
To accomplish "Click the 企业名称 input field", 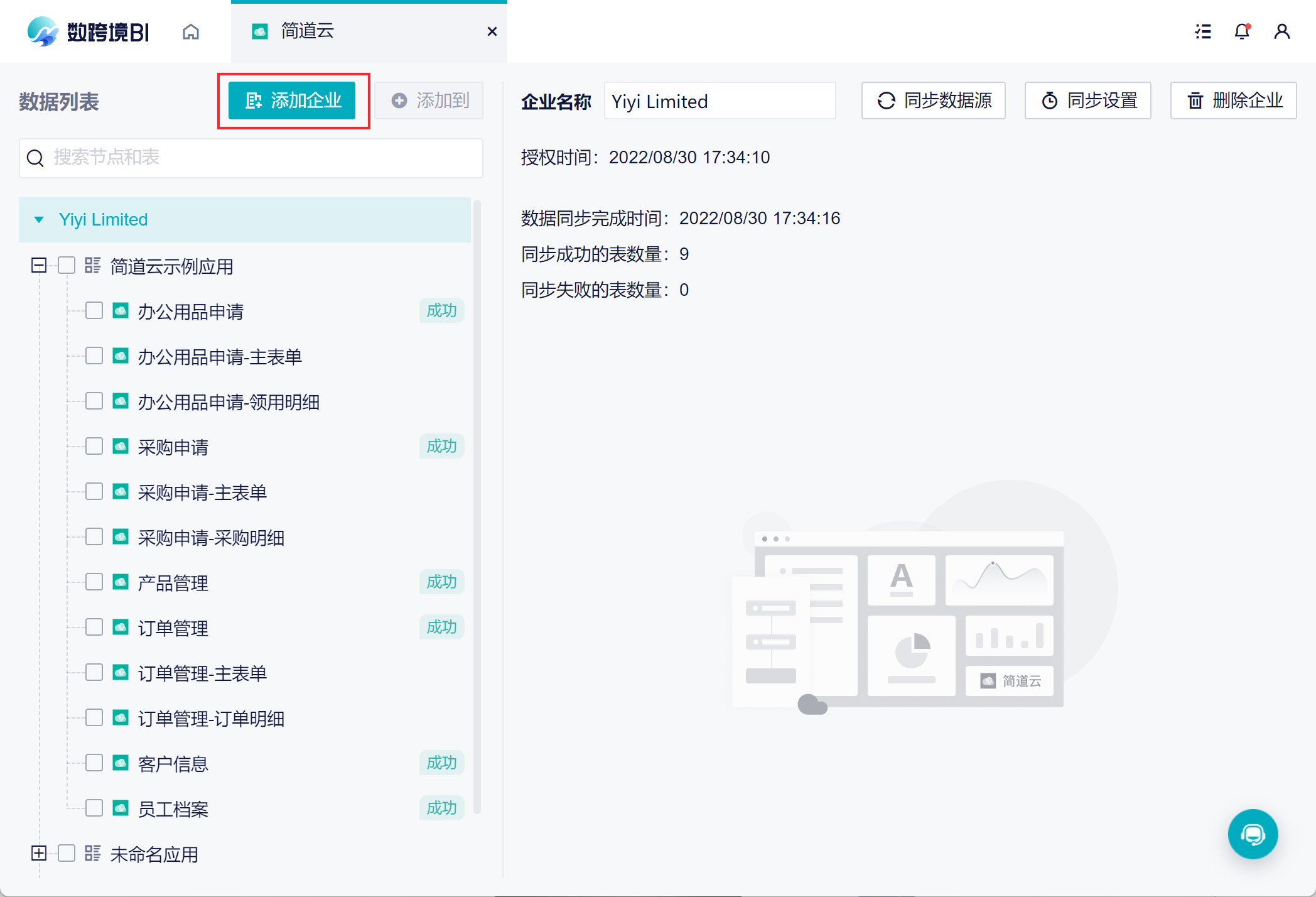I will coord(720,101).
